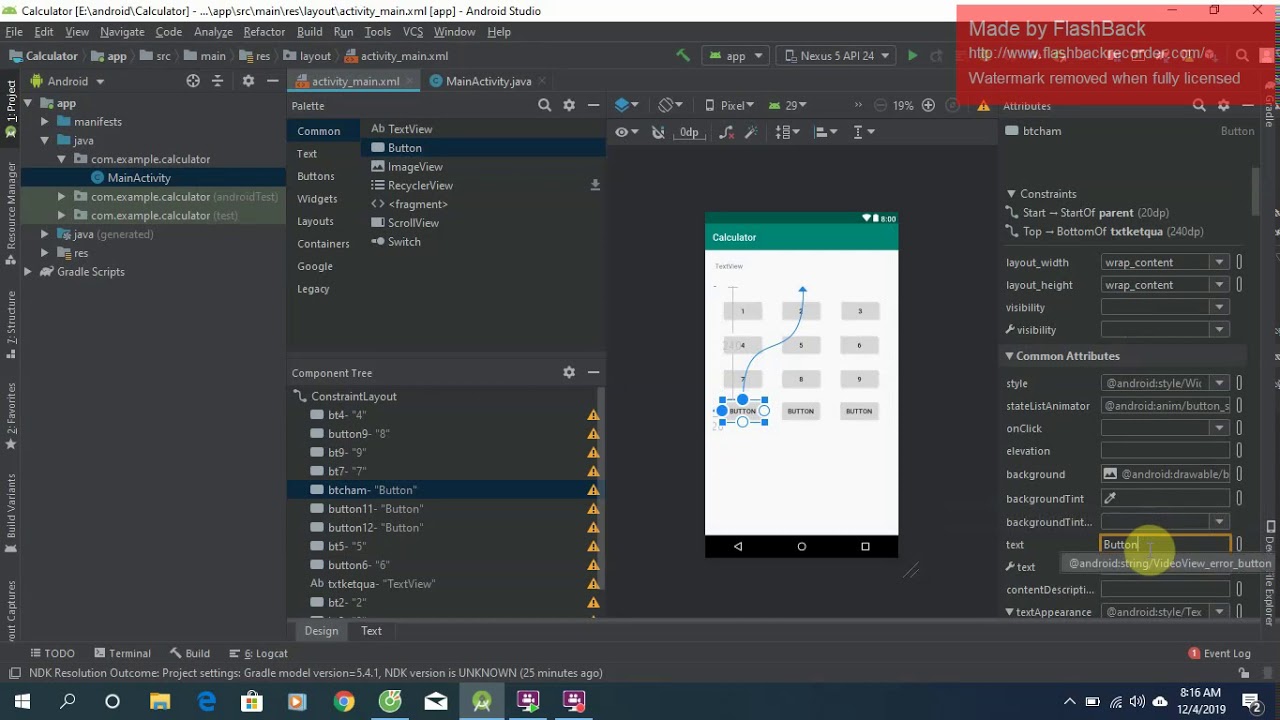Infer constraints with the magic wand

click(x=751, y=132)
